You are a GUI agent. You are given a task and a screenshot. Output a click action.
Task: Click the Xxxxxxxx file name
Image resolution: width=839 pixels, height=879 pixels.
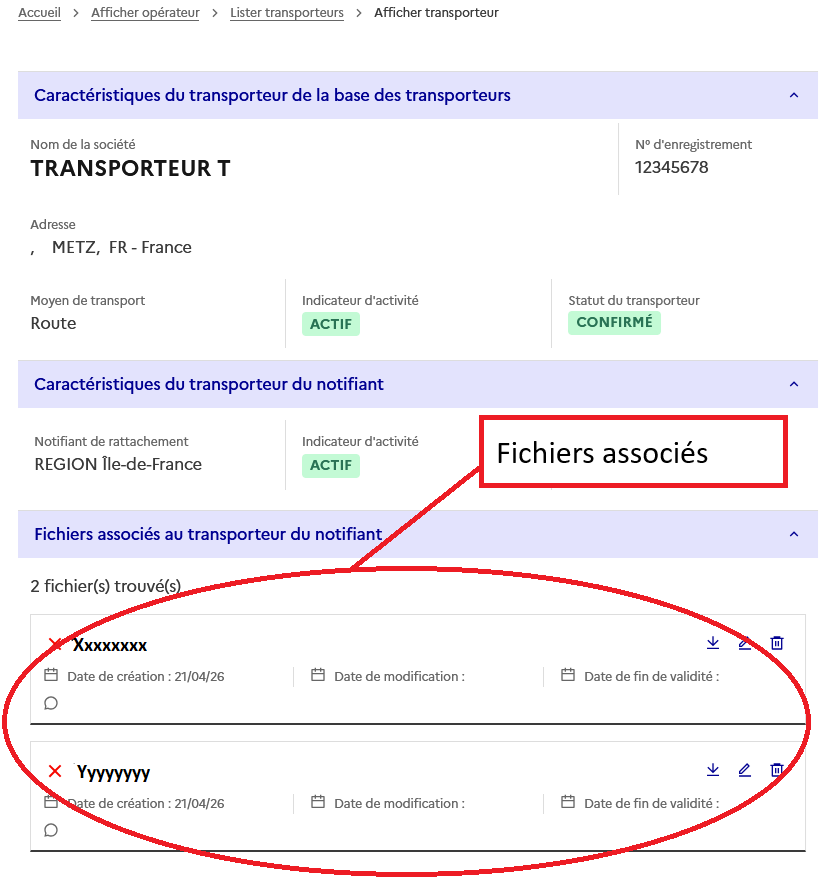point(110,645)
